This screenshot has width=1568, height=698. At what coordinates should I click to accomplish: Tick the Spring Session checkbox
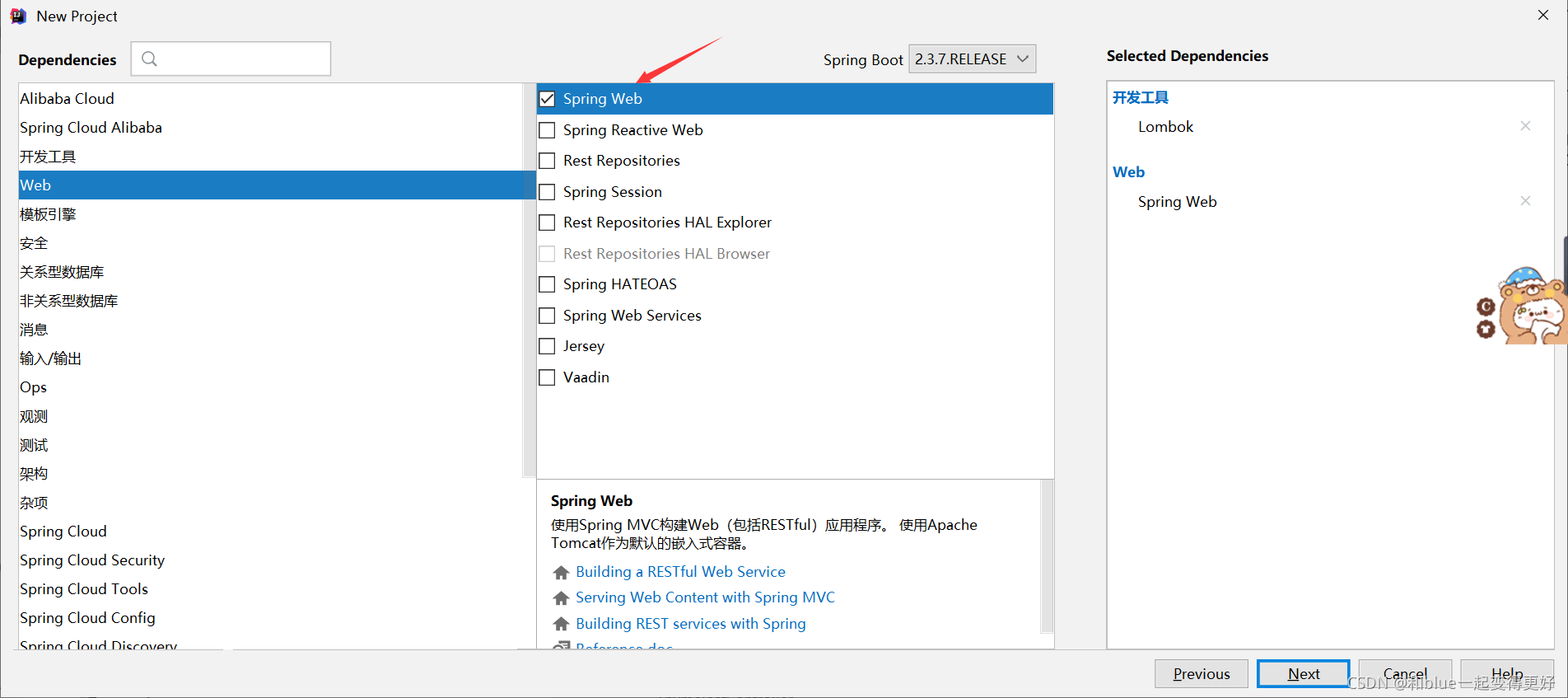pos(547,192)
